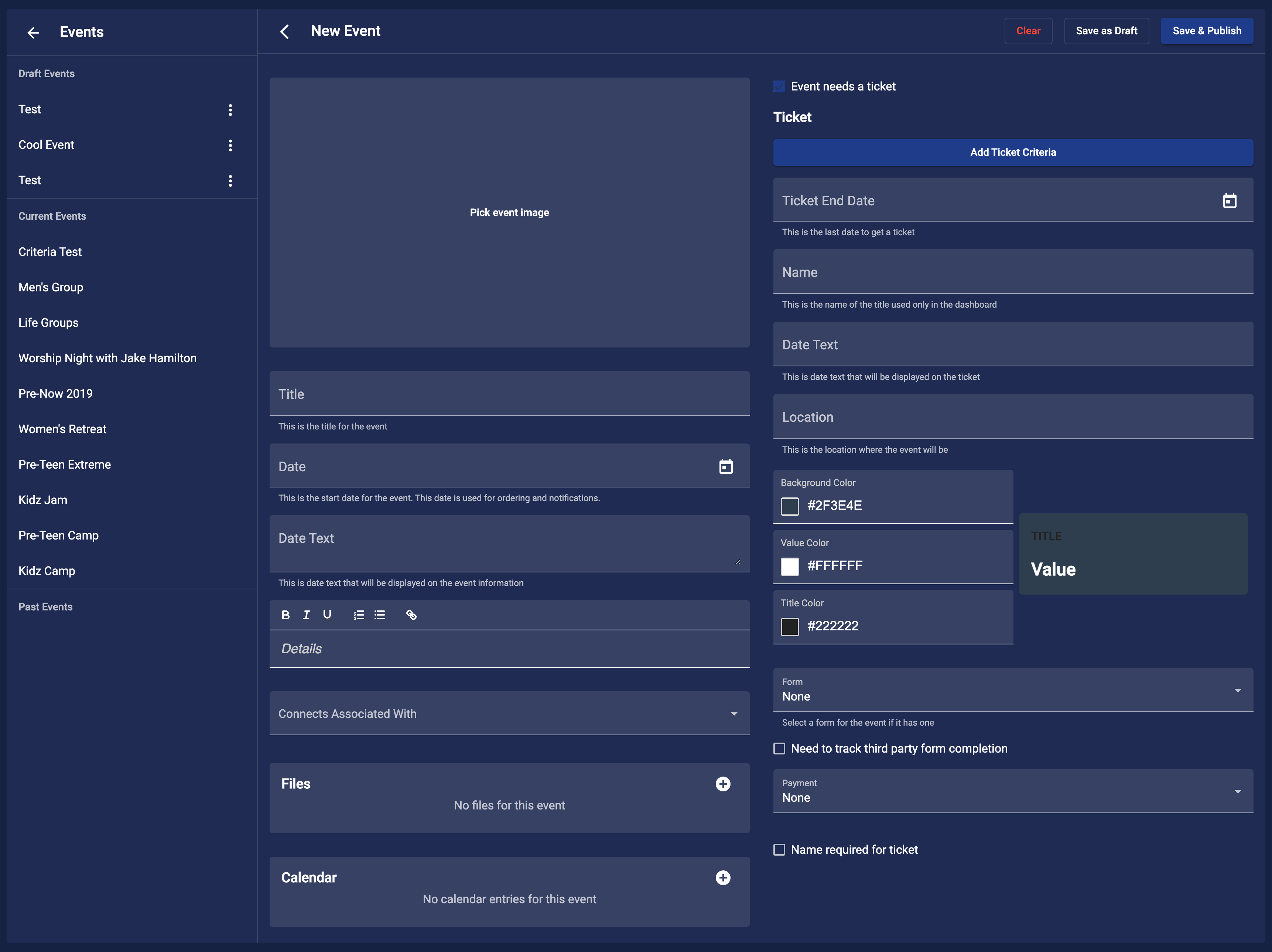Open the Title Color swatch

(790, 627)
